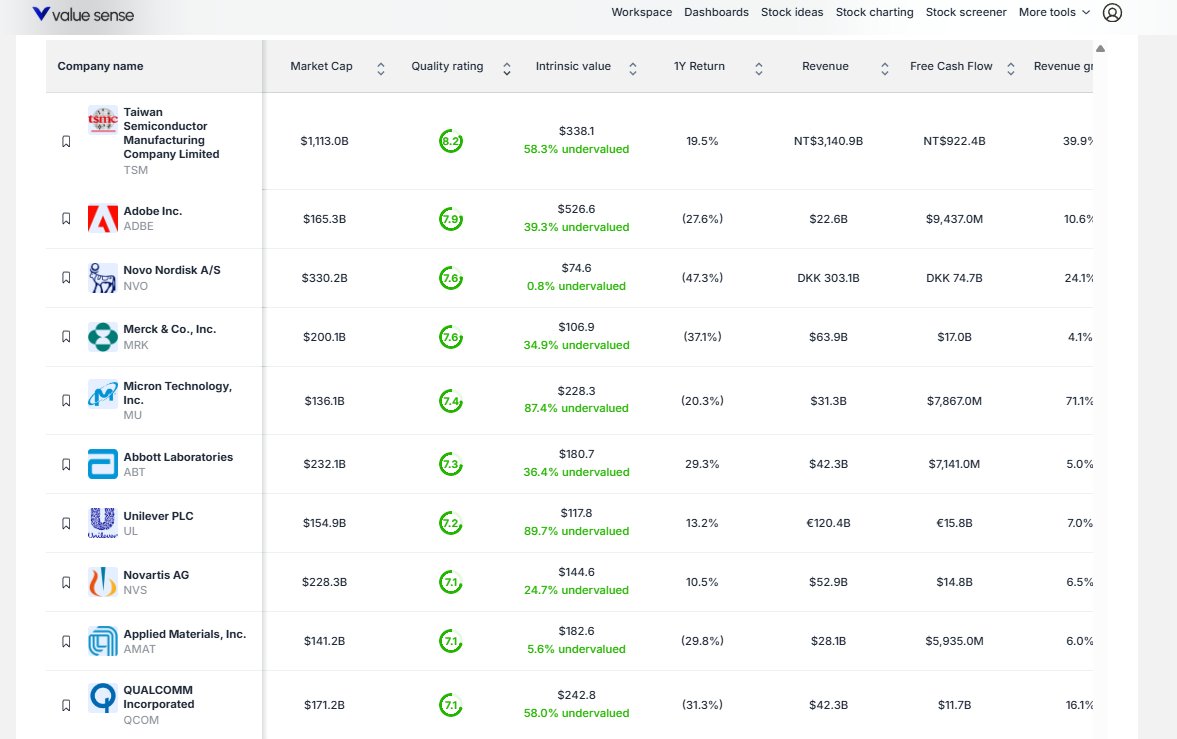Open the Workspace menu item

642,12
